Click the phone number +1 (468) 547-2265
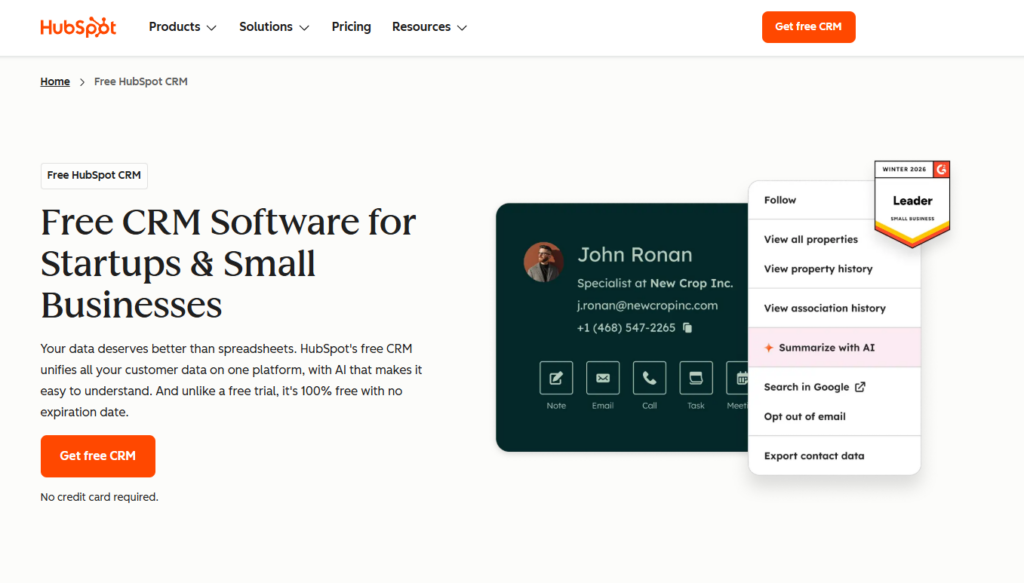 pyautogui.click(x=626, y=328)
